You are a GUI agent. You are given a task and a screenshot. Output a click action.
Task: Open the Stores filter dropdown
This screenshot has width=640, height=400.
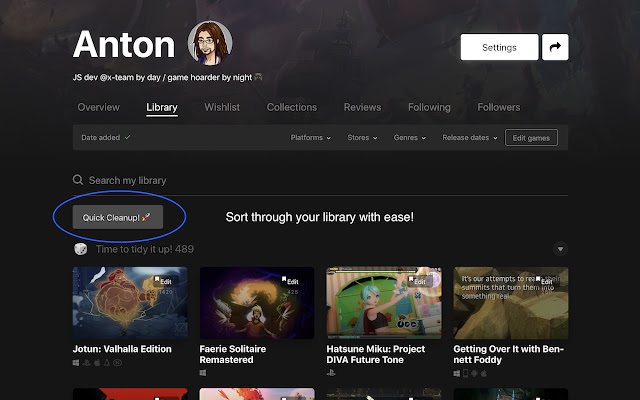tap(362, 138)
